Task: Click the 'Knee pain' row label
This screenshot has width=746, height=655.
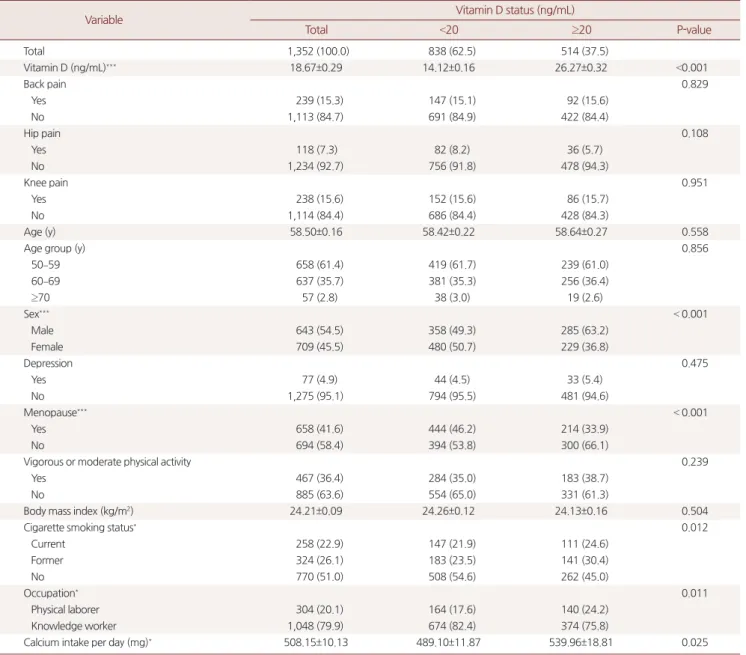Action: pos(46,183)
